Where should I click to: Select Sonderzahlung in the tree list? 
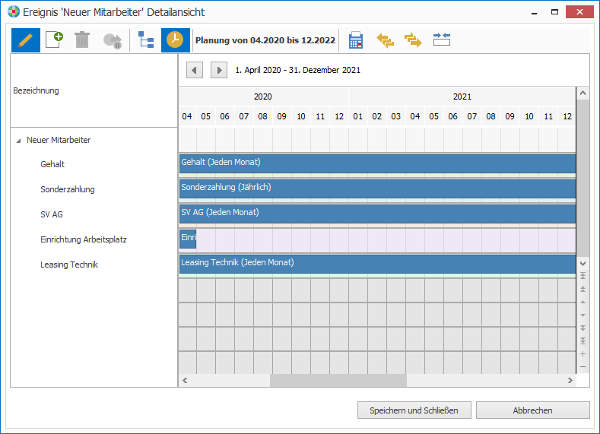click(67, 189)
